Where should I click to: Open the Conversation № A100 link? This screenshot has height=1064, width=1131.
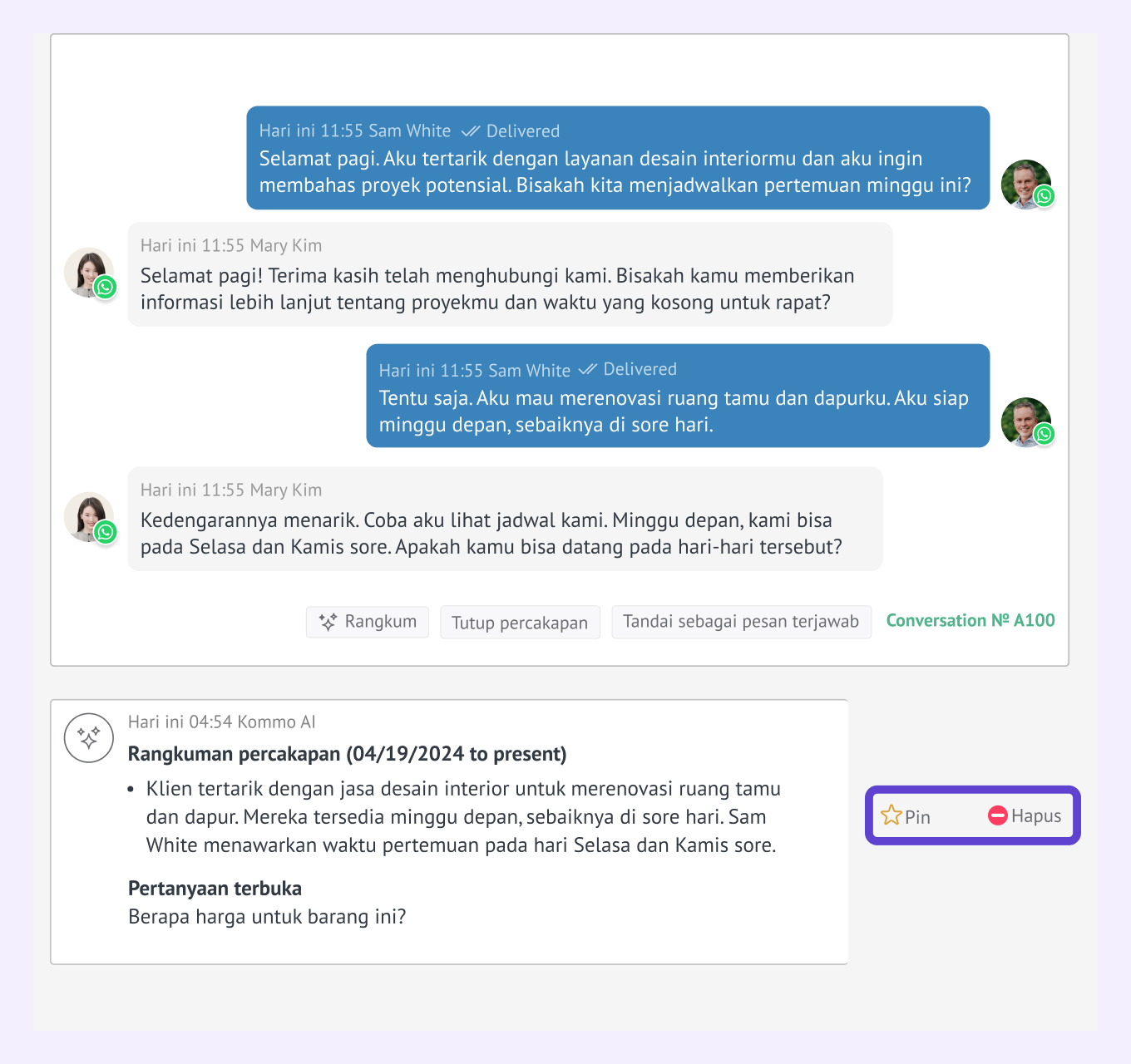pos(970,620)
